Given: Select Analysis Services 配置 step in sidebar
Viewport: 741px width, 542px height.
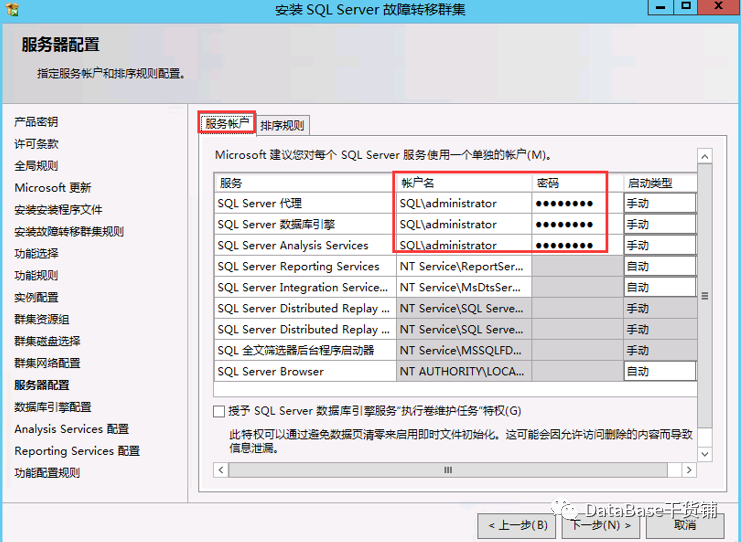Looking at the screenshot, I should coord(71,429).
